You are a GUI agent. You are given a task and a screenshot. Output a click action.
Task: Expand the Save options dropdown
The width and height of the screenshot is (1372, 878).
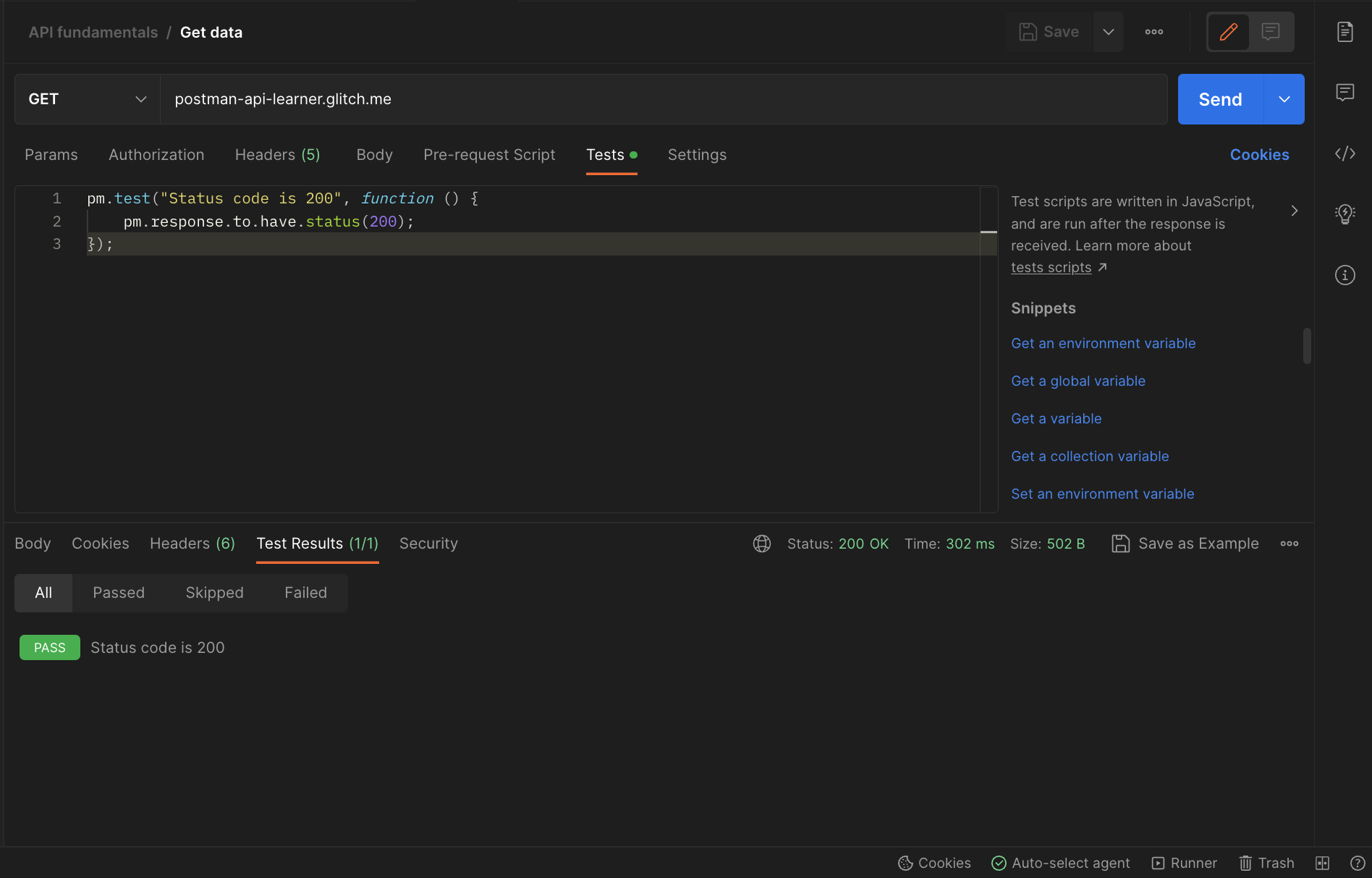pos(1108,32)
